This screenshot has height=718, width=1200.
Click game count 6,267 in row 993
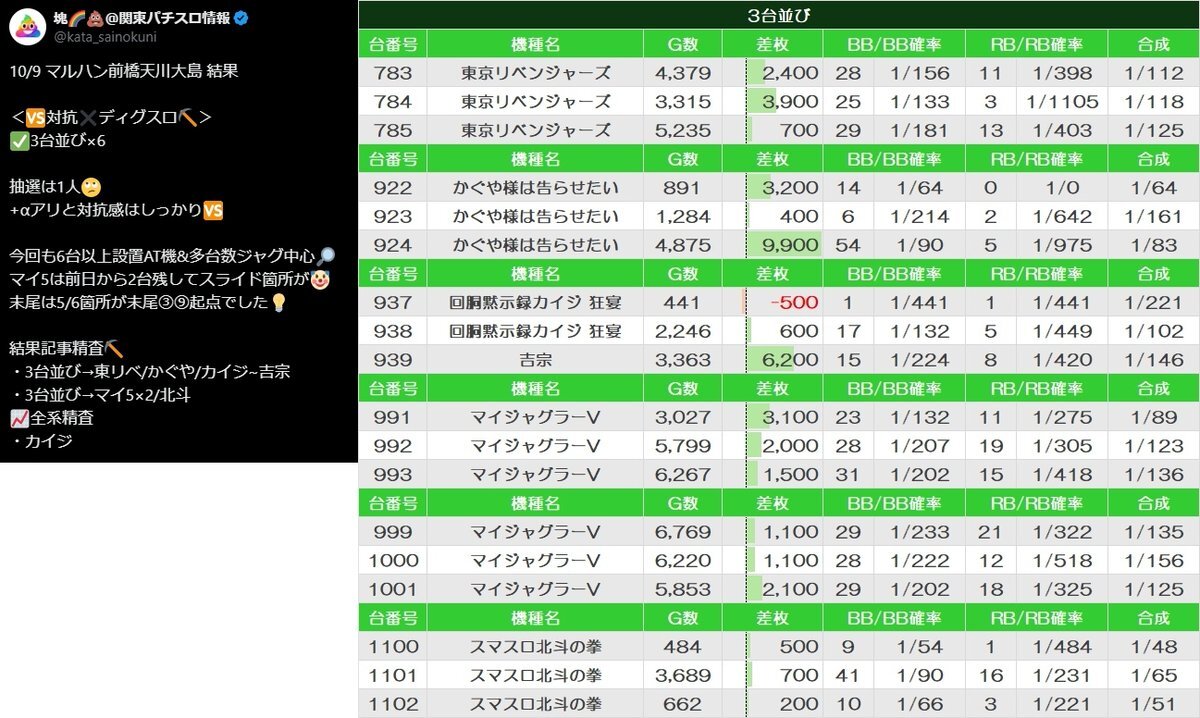[x=683, y=475]
